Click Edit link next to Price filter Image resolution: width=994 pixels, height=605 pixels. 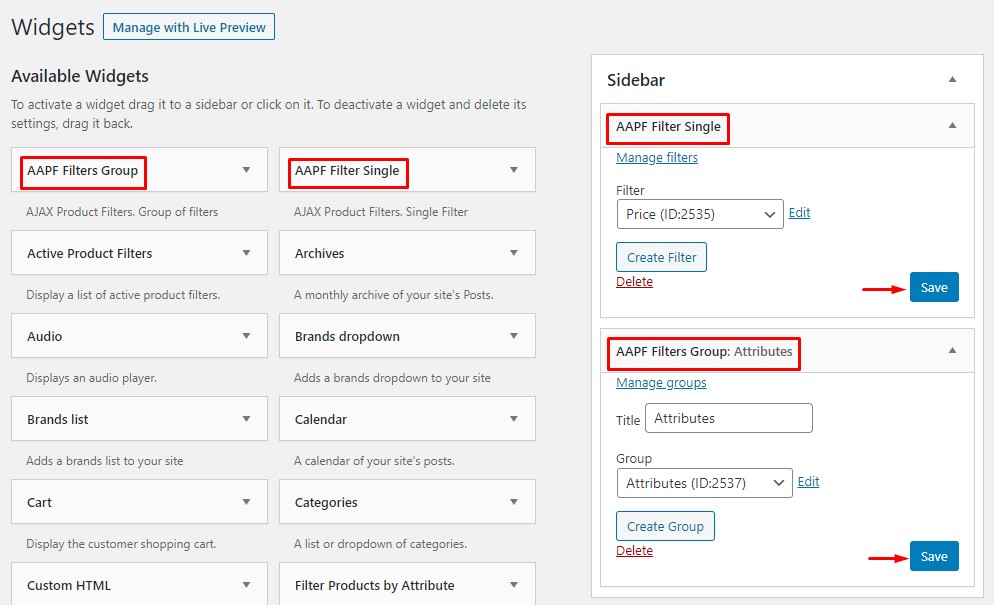pos(799,212)
